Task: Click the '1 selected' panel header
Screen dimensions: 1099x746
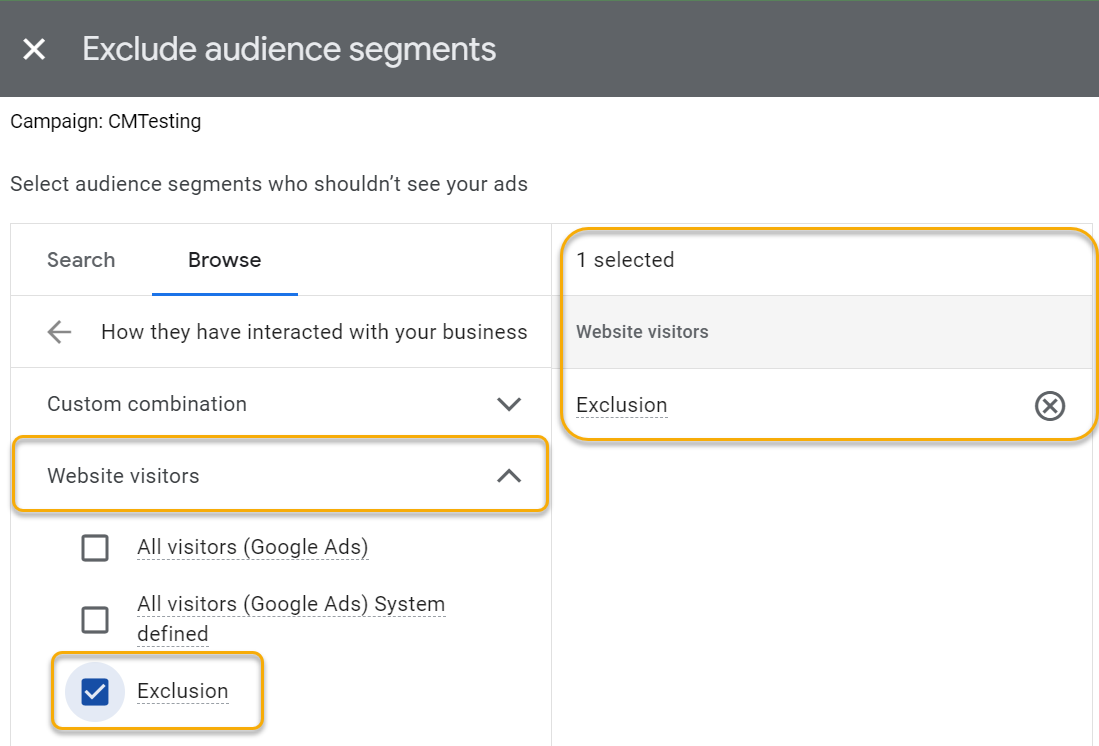Action: [625, 260]
